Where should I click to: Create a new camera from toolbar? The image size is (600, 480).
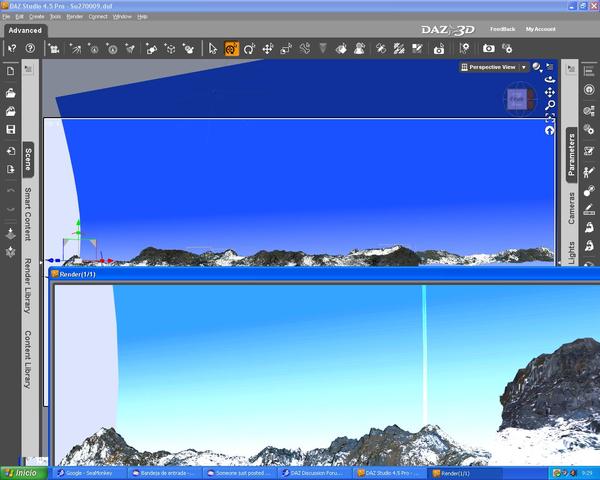pyautogui.click(x=54, y=49)
